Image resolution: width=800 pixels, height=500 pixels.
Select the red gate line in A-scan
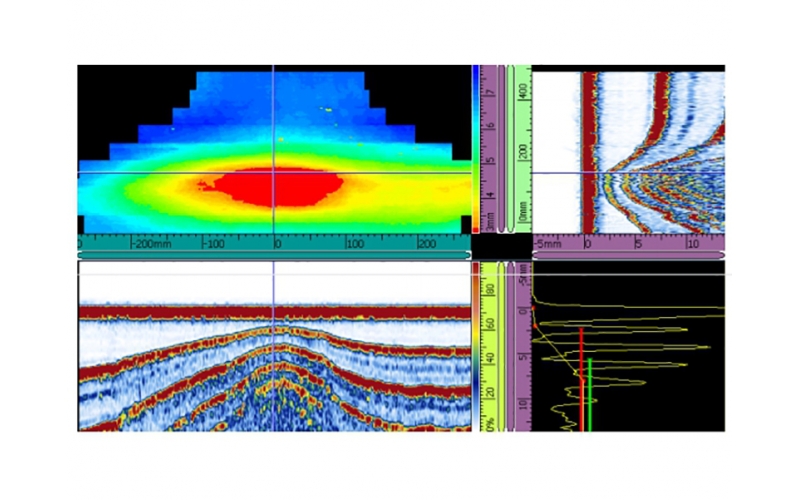pos(581,378)
